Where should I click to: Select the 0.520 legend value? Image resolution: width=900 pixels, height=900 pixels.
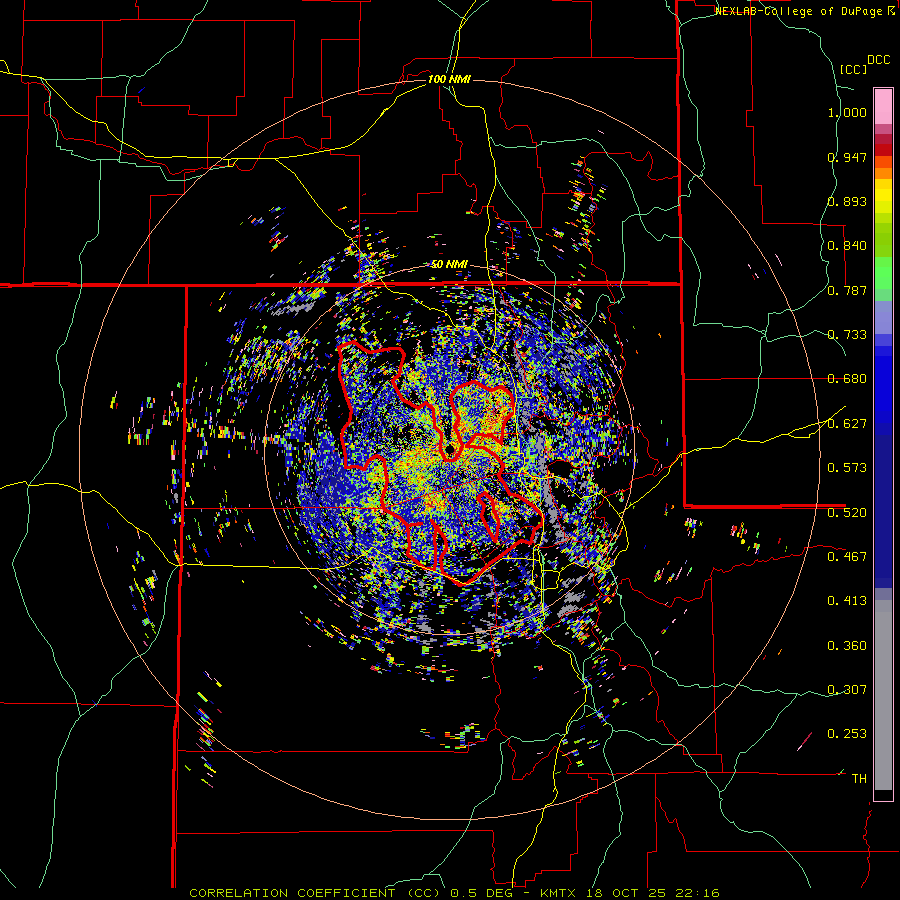coord(847,513)
